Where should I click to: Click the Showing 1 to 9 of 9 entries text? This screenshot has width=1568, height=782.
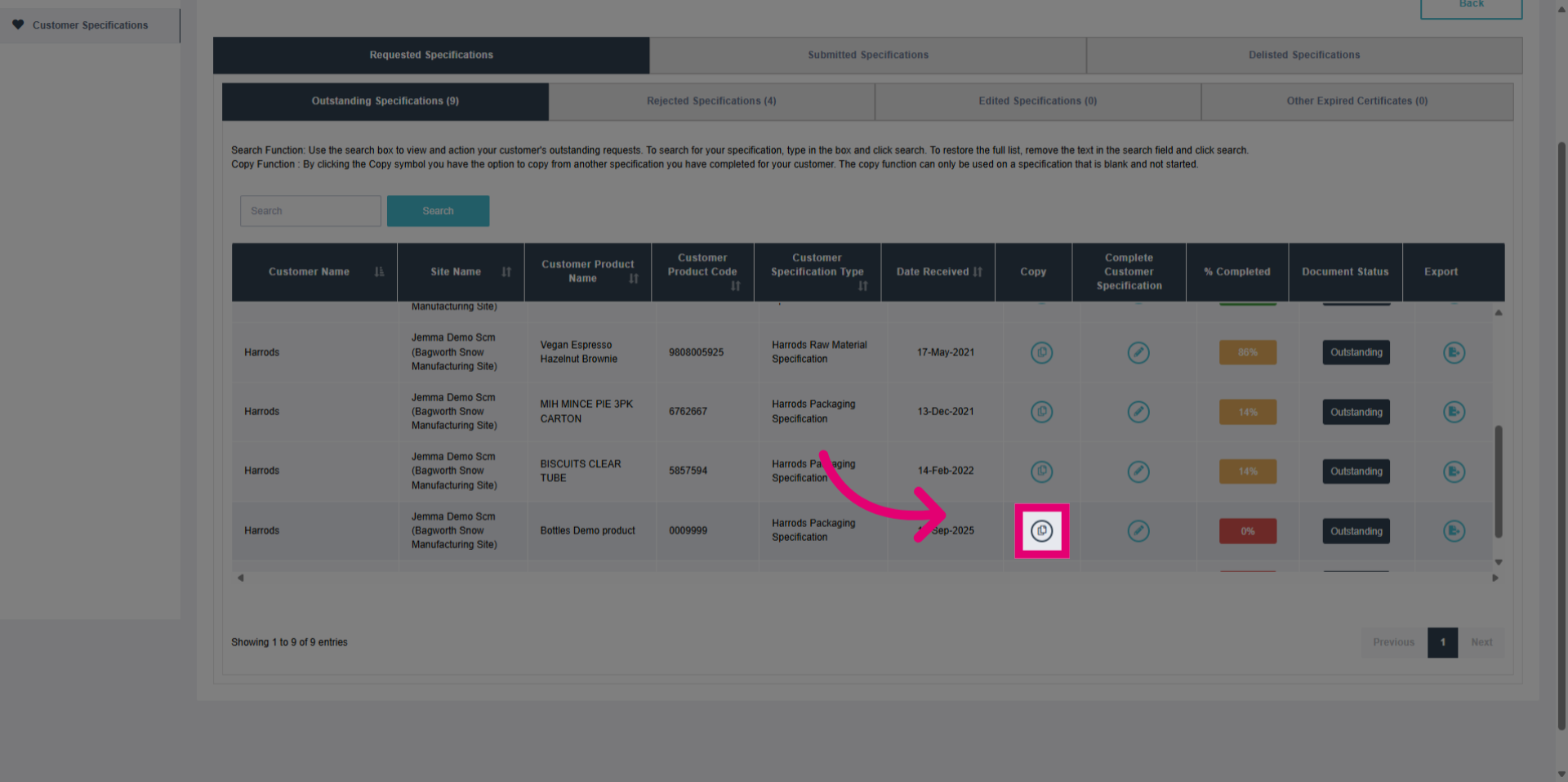289,642
